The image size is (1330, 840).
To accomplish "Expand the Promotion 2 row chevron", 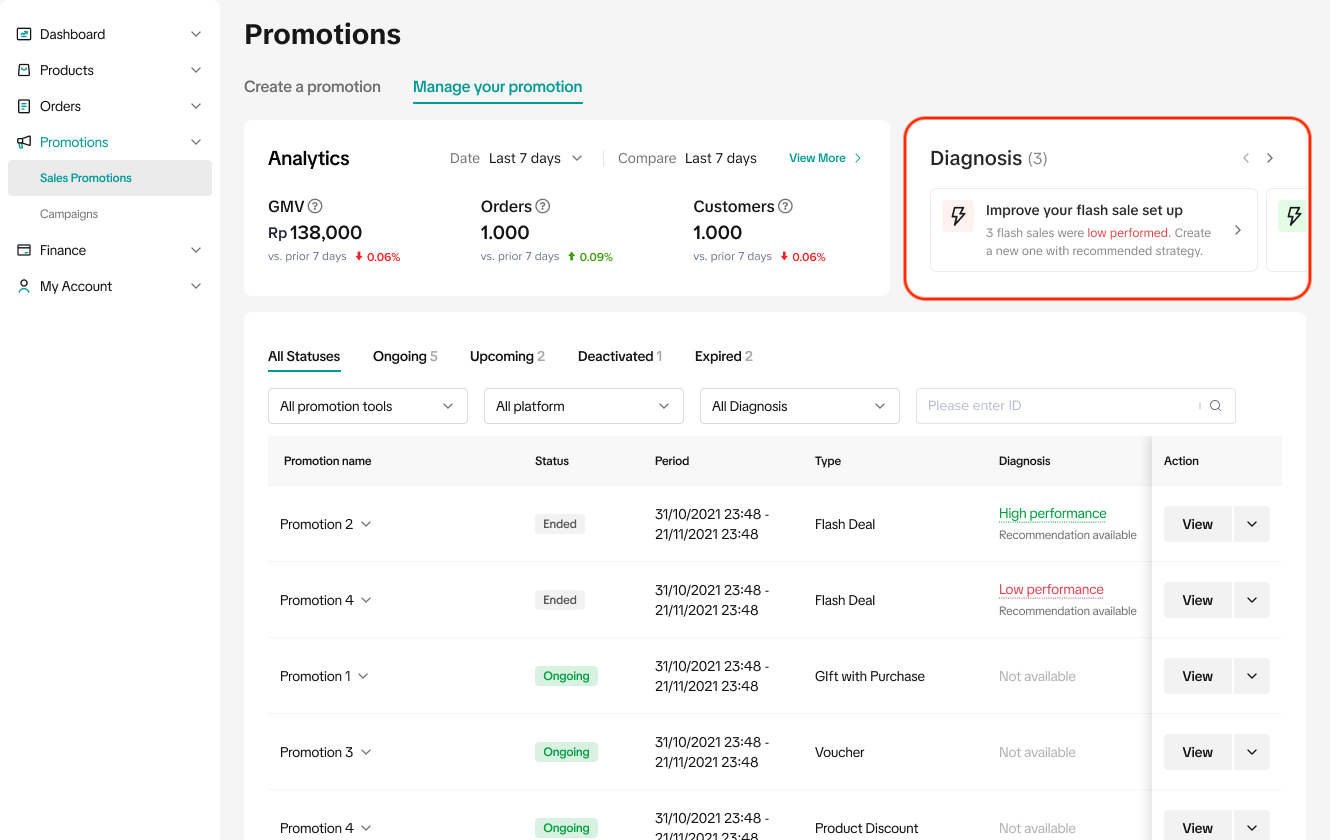I will coord(366,524).
